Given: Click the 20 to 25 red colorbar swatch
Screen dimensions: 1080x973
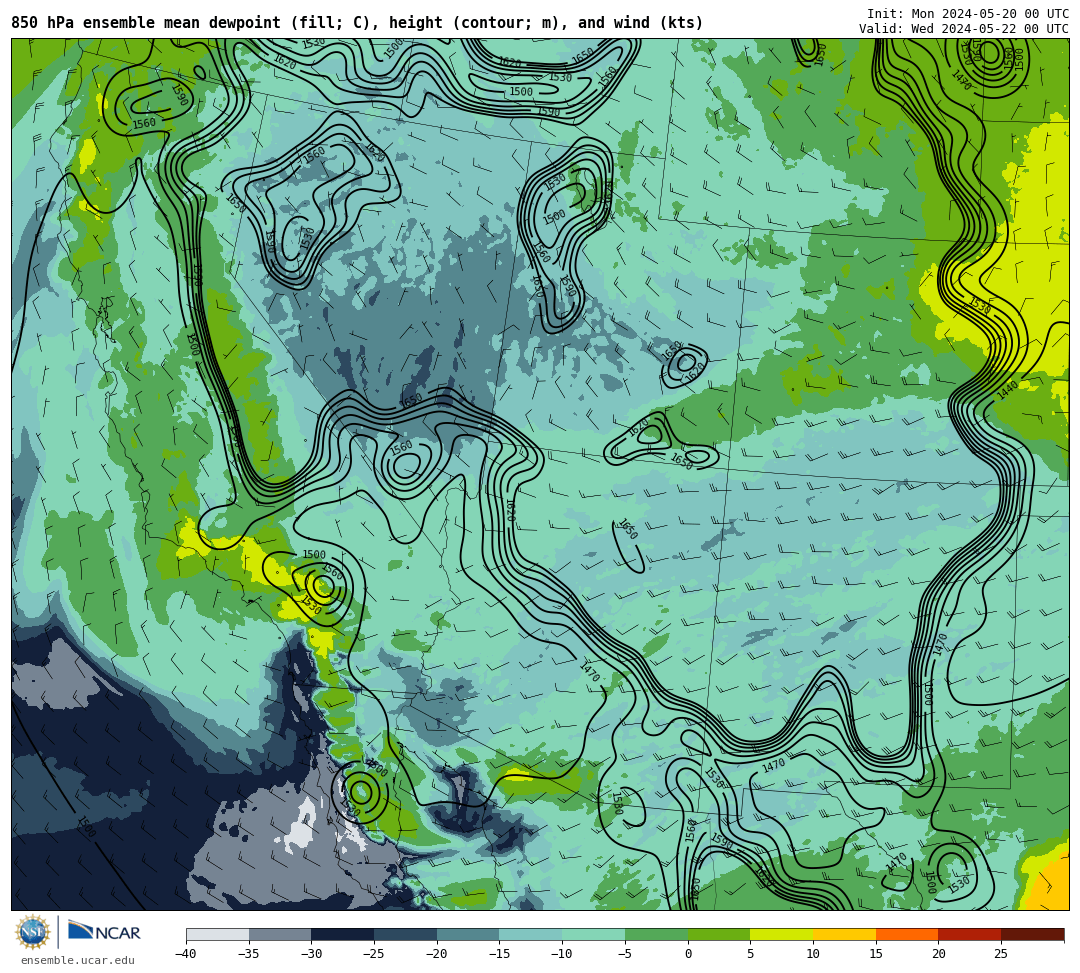Looking at the screenshot, I should tap(969, 934).
